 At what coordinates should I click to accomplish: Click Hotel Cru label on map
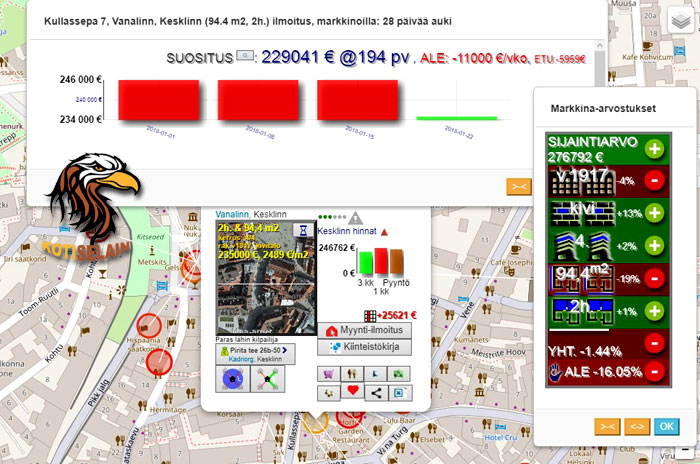click(501, 437)
